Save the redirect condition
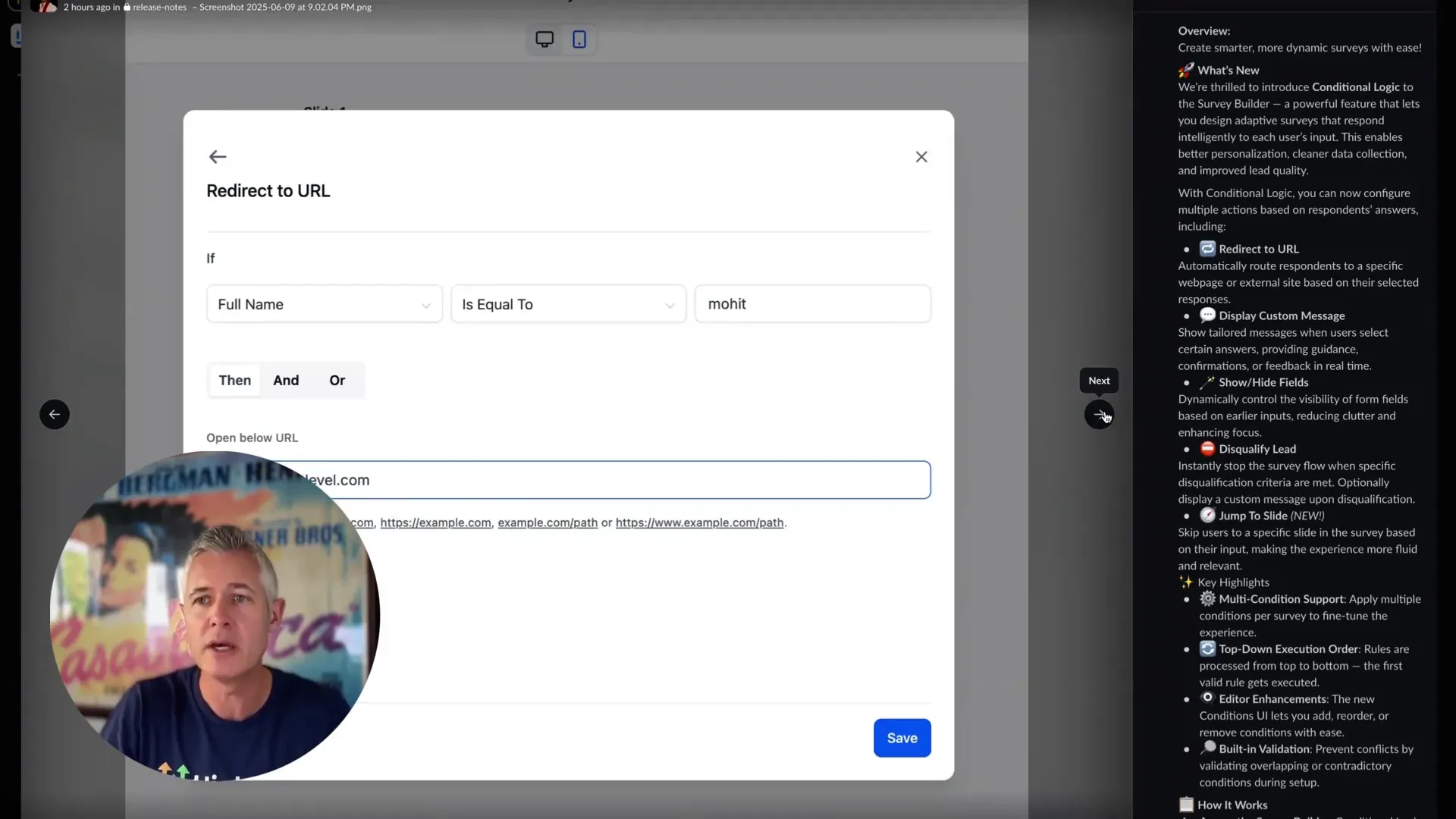 coord(902,738)
